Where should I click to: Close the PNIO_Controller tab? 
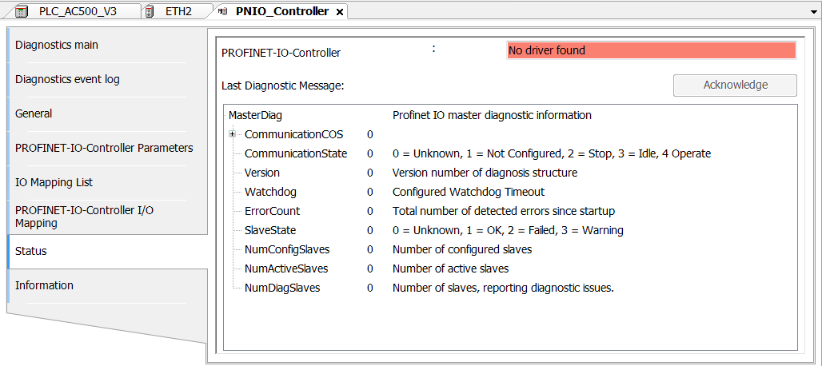pos(339,12)
